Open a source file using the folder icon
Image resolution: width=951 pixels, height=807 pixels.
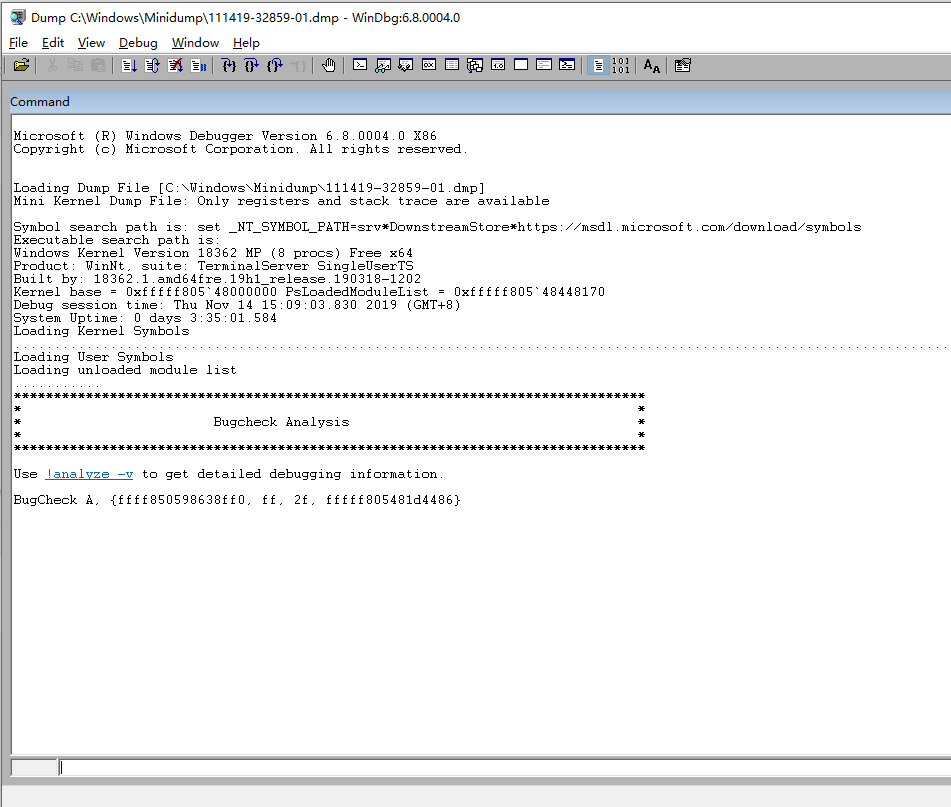(x=22, y=65)
